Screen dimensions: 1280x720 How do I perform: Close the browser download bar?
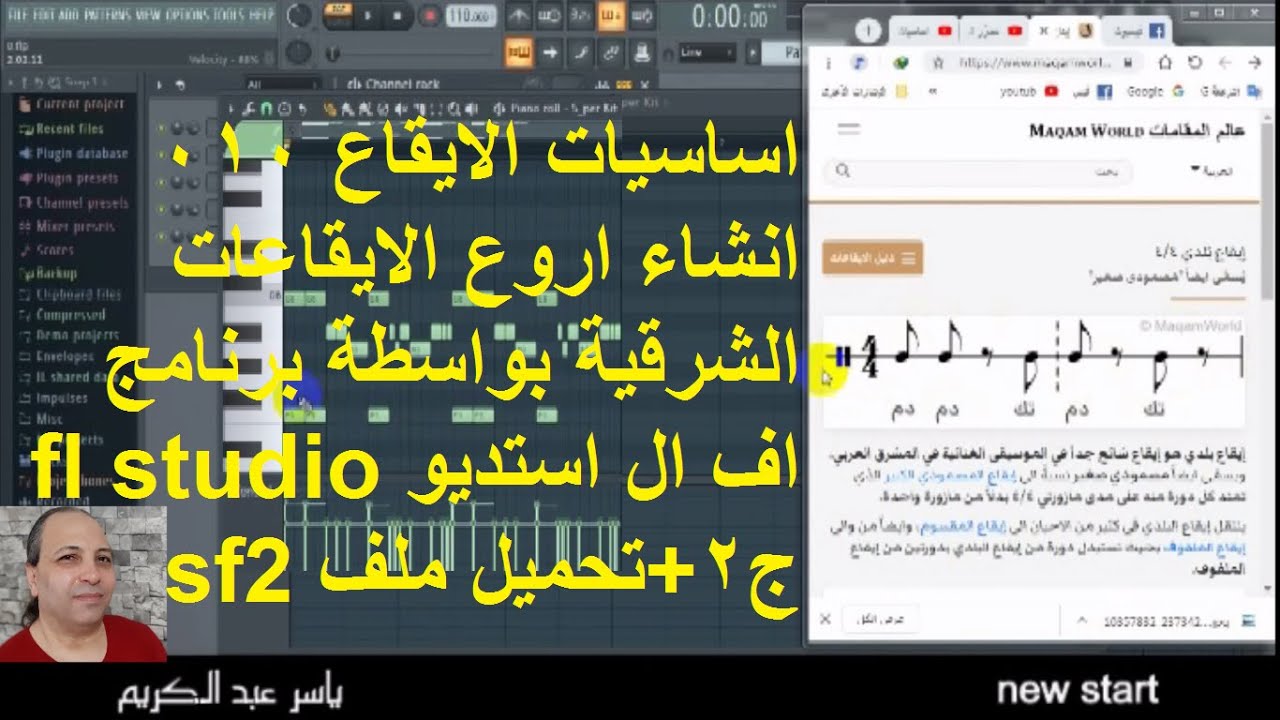pyautogui.click(x=825, y=620)
